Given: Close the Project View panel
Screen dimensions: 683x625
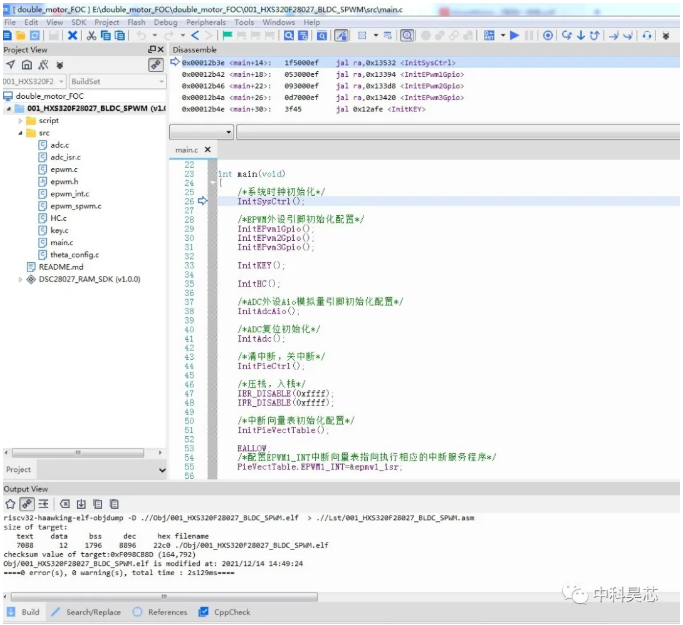Looking at the screenshot, I should click(x=161, y=49).
